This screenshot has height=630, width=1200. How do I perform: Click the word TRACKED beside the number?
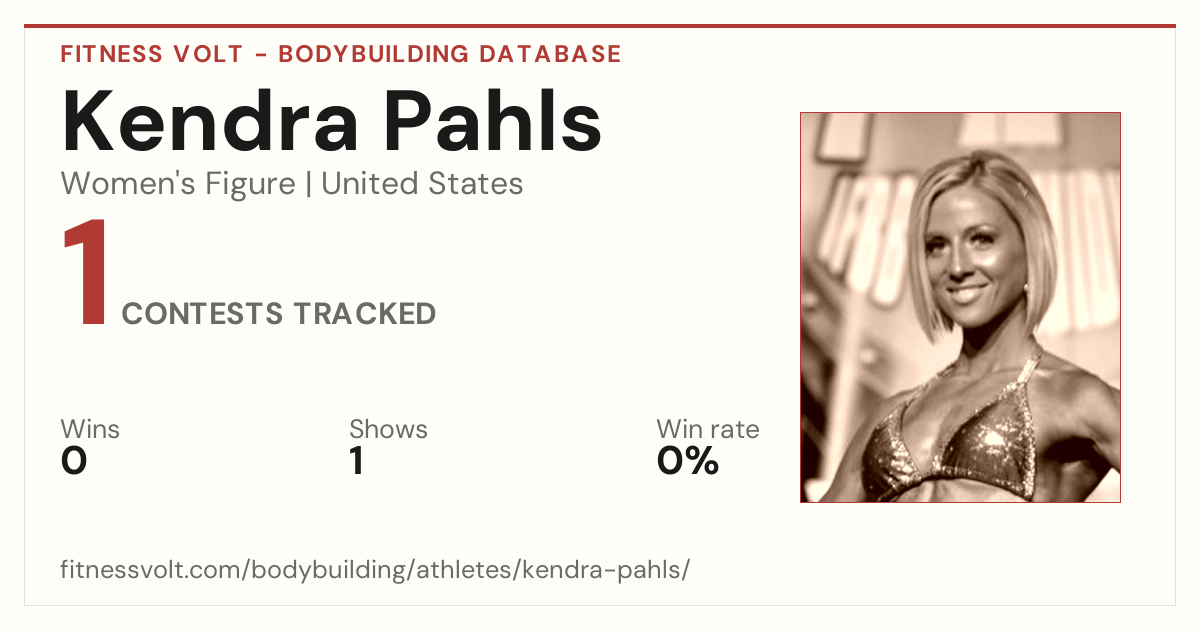click(x=364, y=314)
